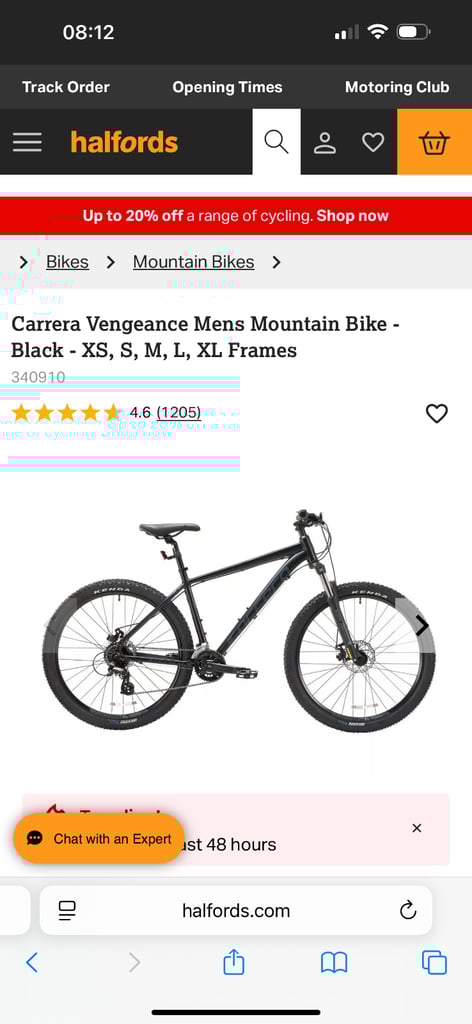472x1024 pixels.
Task: Tap the search magnifier icon
Action: pos(276,142)
